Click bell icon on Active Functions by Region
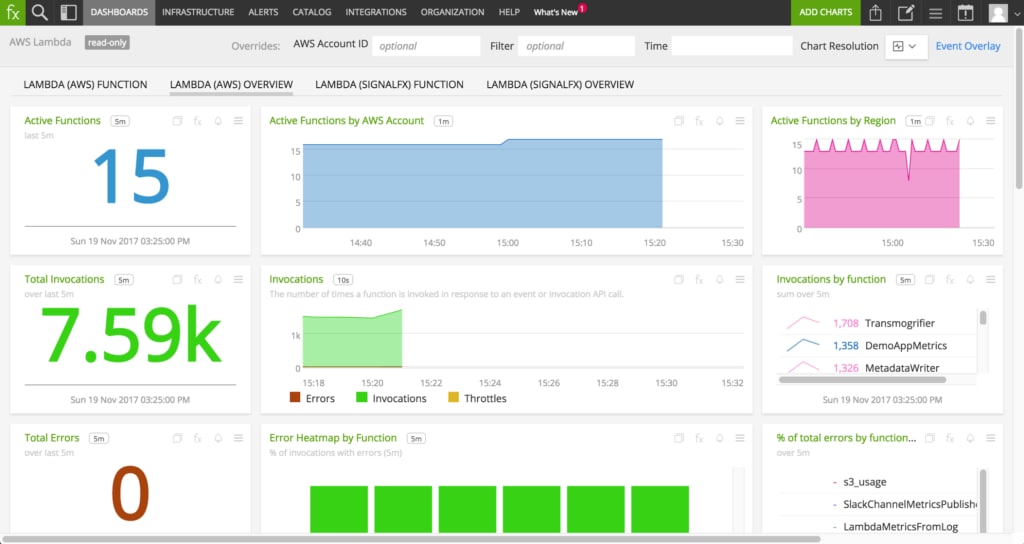The width and height of the screenshot is (1024, 544). [970, 121]
